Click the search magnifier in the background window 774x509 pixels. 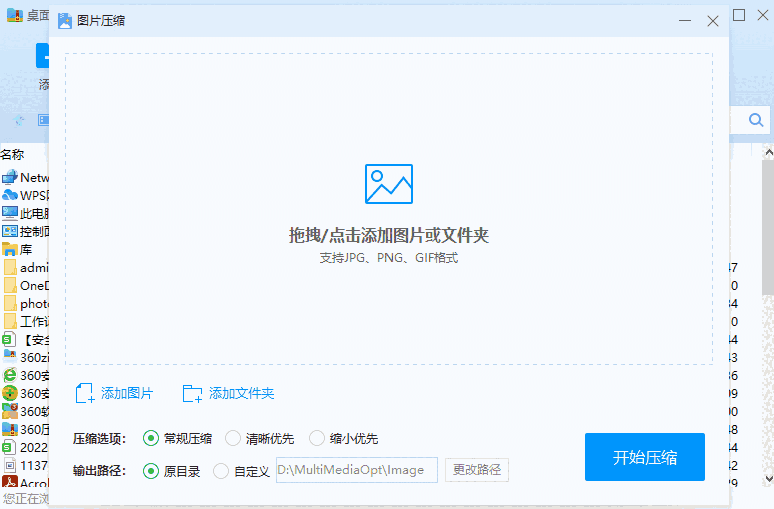tap(756, 120)
